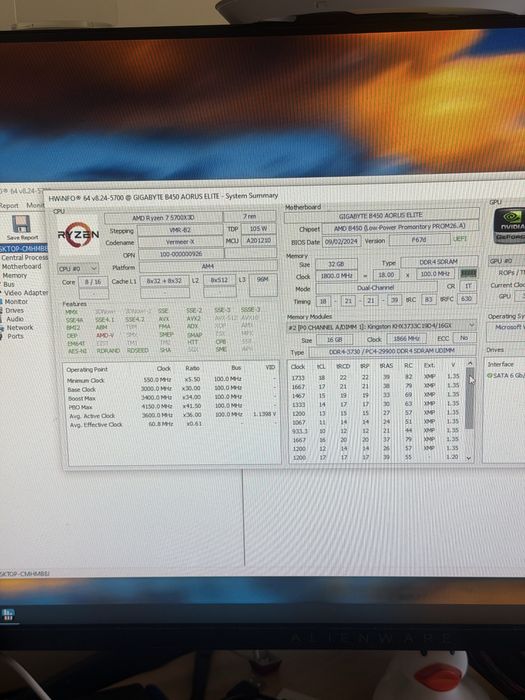The width and height of the screenshot is (525, 700).
Task: Click the Stepping value VMR-B2
Action: (x=180, y=230)
